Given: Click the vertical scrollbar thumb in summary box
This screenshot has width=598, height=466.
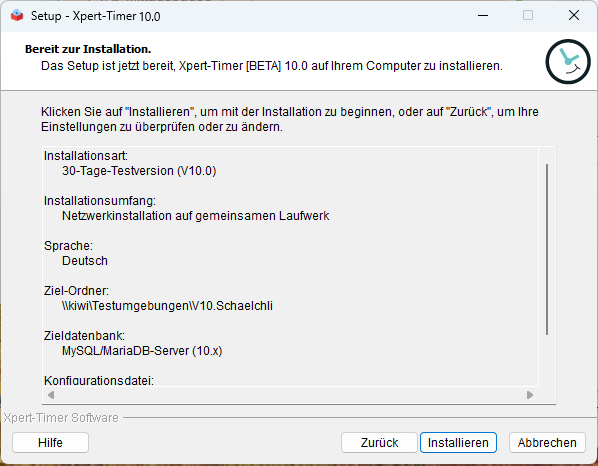Looking at the screenshot, I should 547,249.
